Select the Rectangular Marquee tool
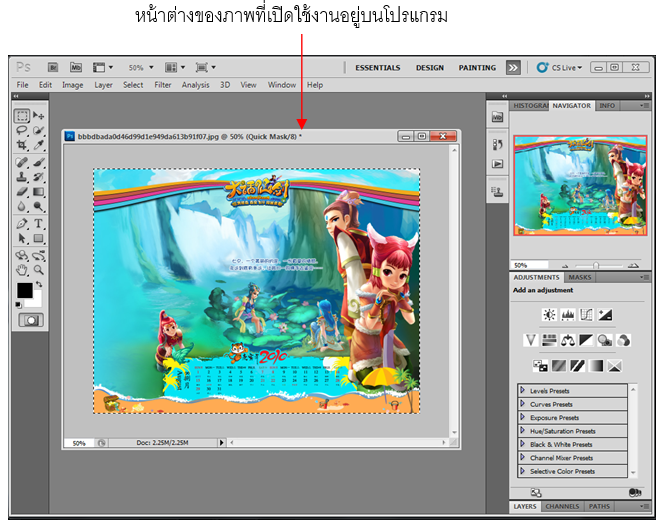 tap(22, 116)
